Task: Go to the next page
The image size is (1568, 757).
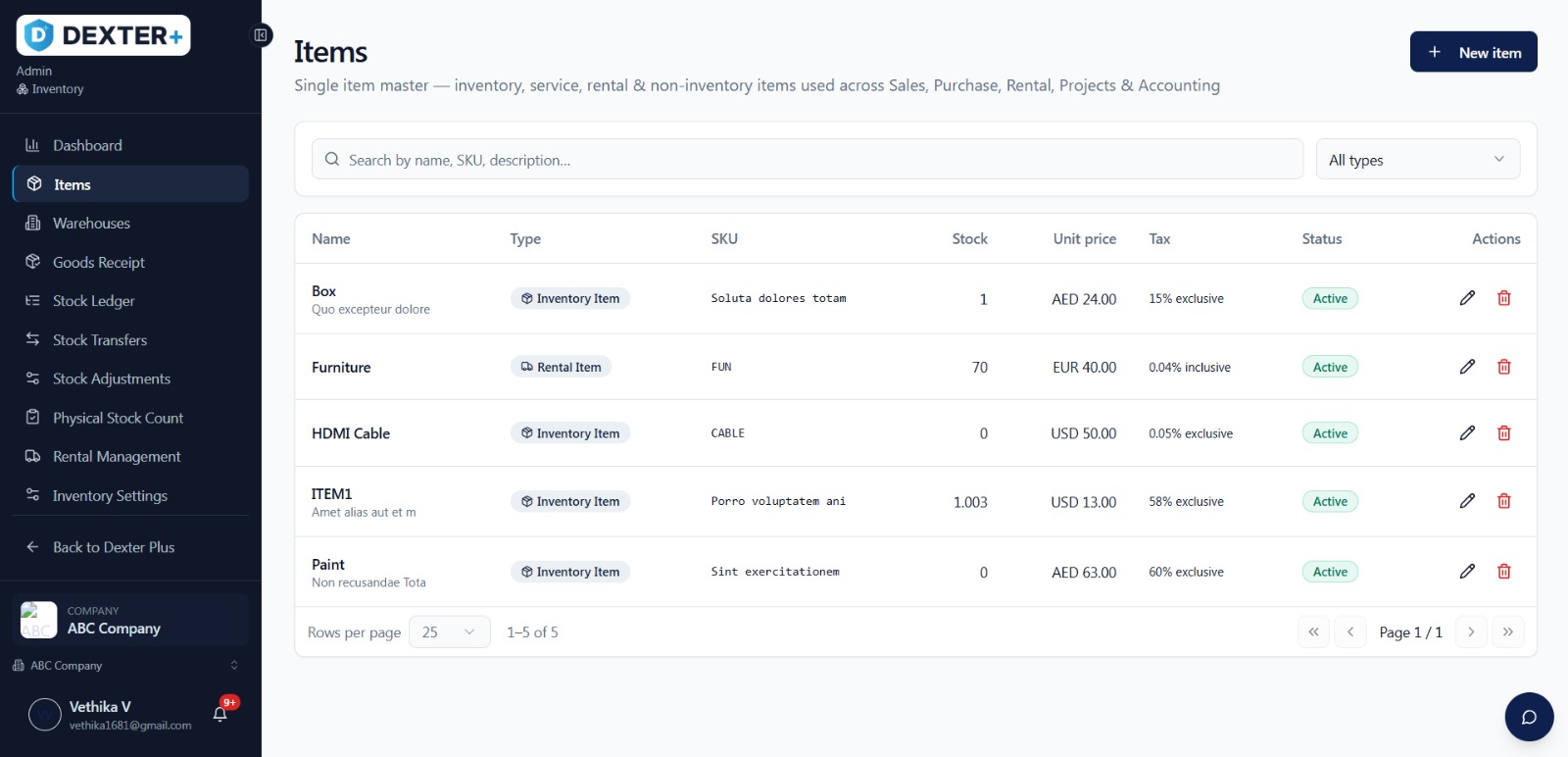Action: 1471,632
